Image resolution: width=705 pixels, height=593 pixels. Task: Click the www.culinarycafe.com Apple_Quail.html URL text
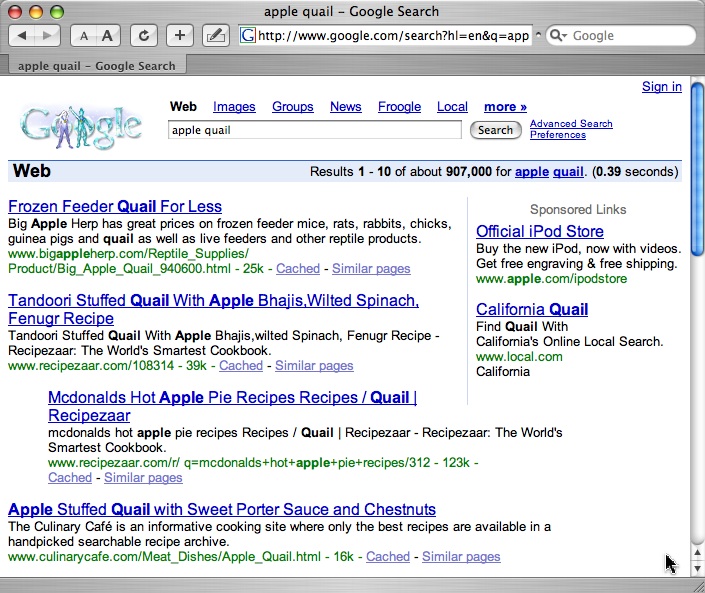tap(164, 557)
